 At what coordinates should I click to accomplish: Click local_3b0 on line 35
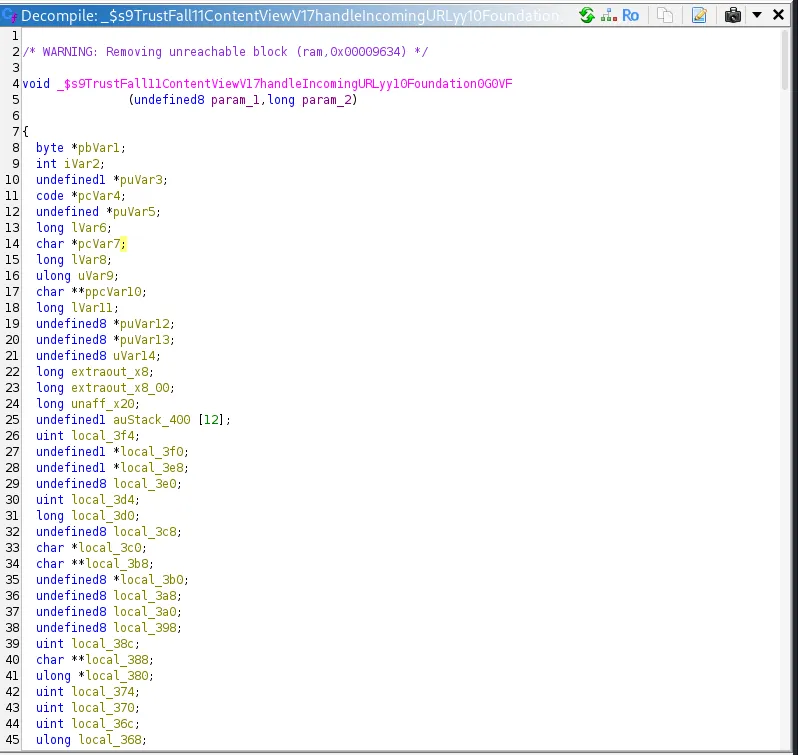click(151, 580)
